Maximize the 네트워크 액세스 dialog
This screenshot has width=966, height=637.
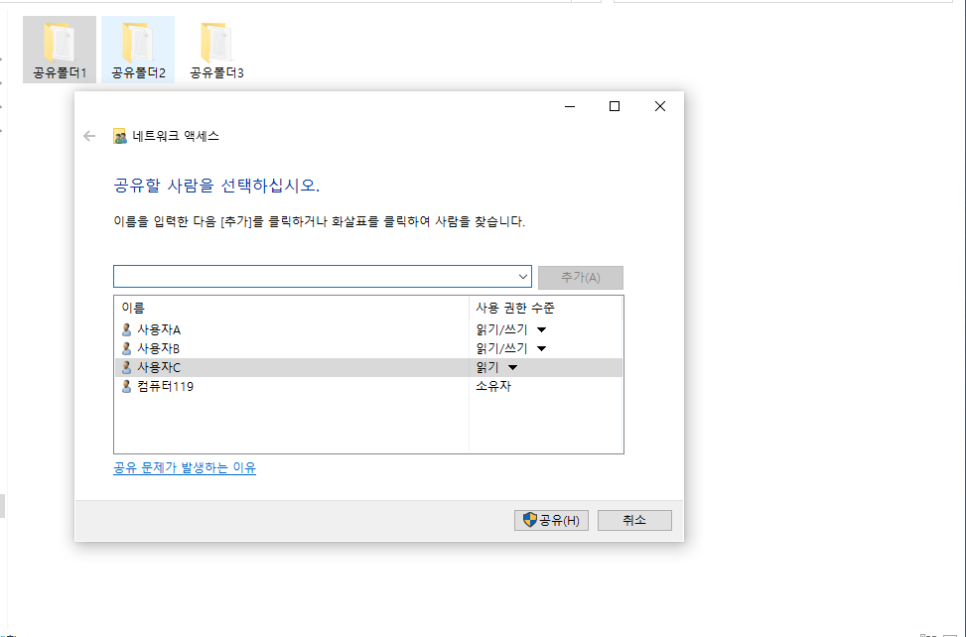tap(614, 106)
